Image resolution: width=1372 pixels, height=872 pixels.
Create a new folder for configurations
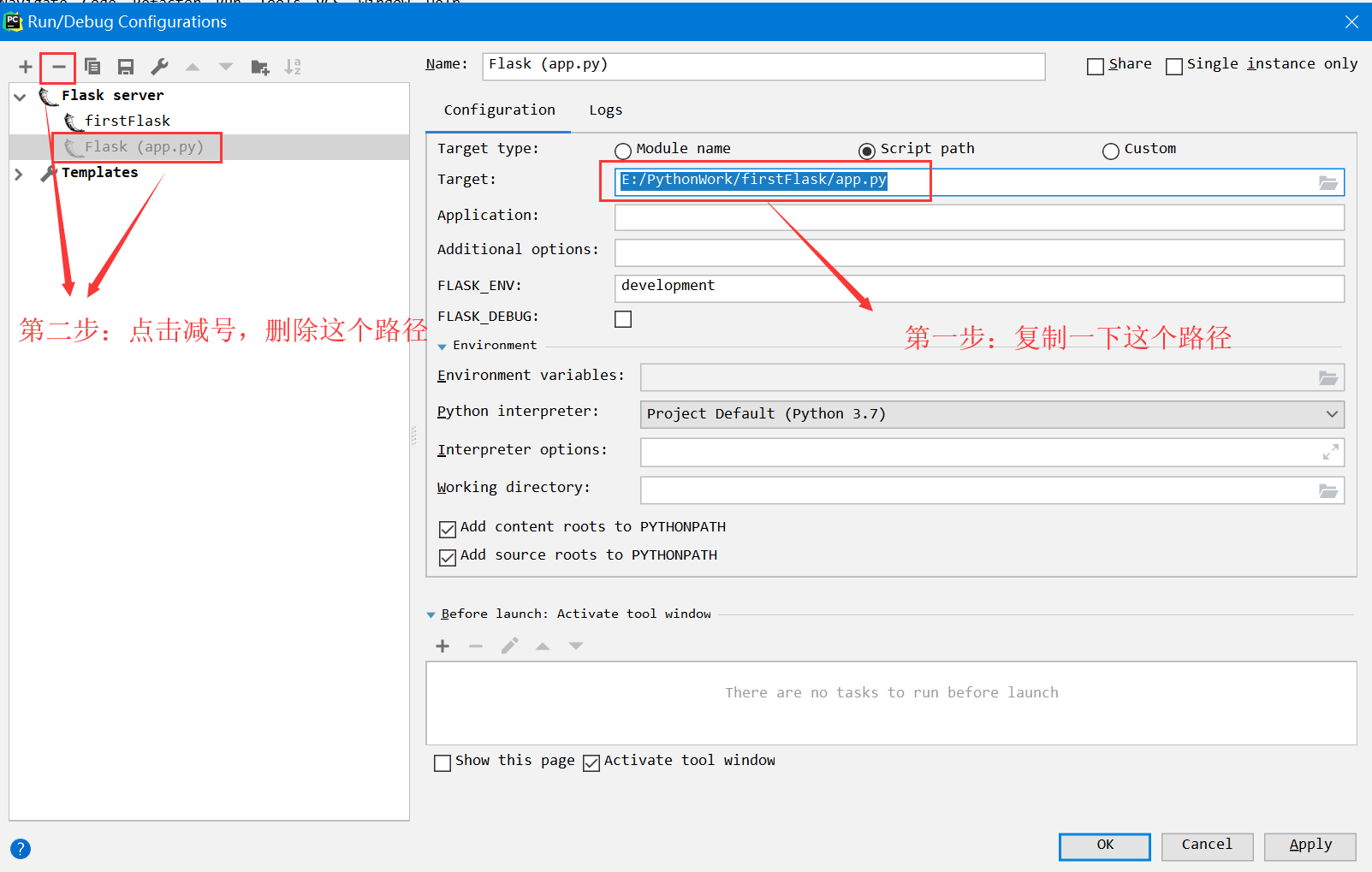pos(260,67)
